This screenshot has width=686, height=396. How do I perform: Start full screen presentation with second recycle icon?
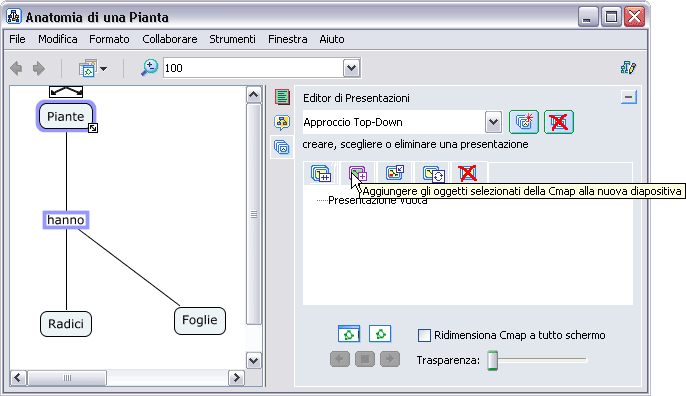point(380,334)
